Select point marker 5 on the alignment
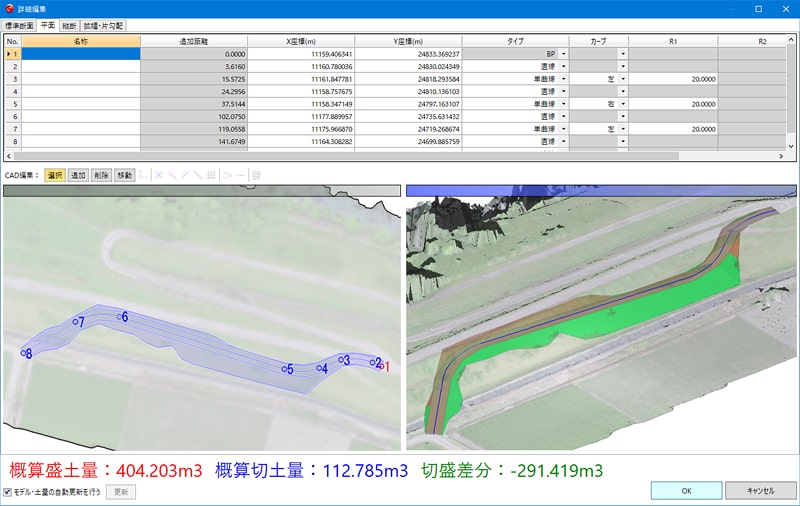The width and height of the screenshot is (800, 506). (x=288, y=369)
